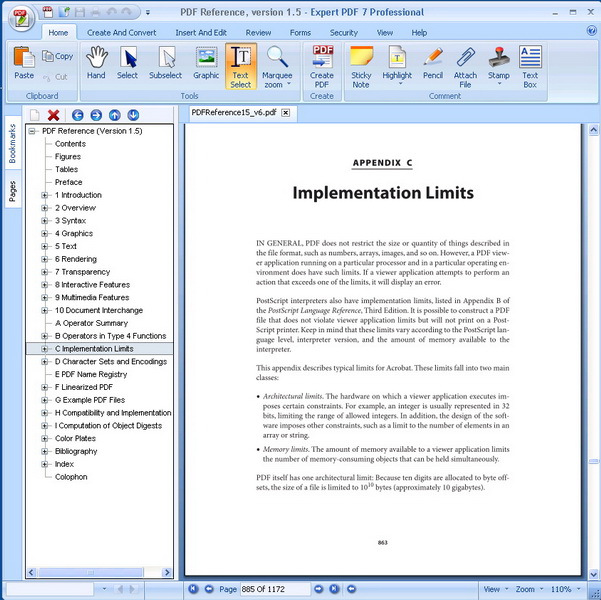Expand the F Linearized PDF bookmark
Viewport: 601px width, 600px height.
coord(44,387)
